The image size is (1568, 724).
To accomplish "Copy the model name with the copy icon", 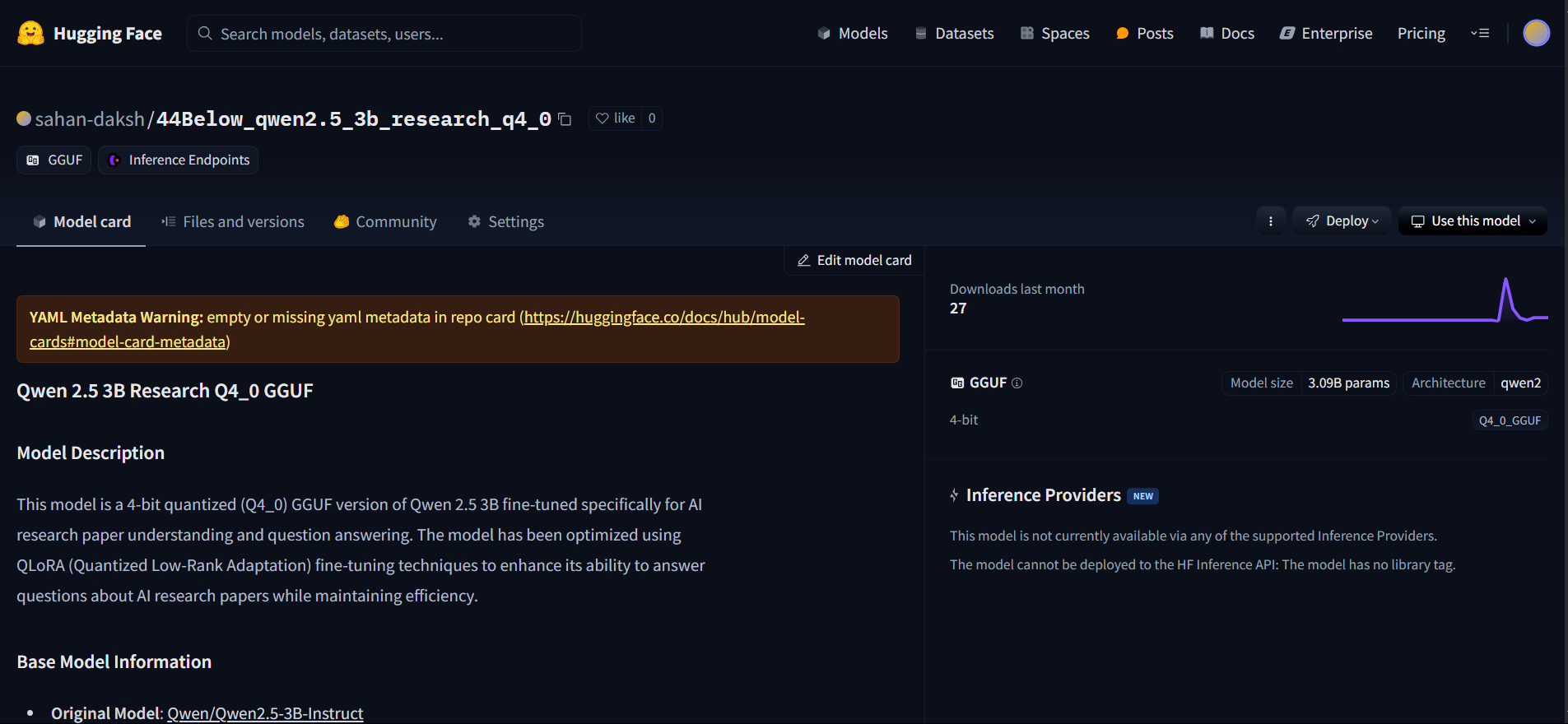I will pos(565,119).
